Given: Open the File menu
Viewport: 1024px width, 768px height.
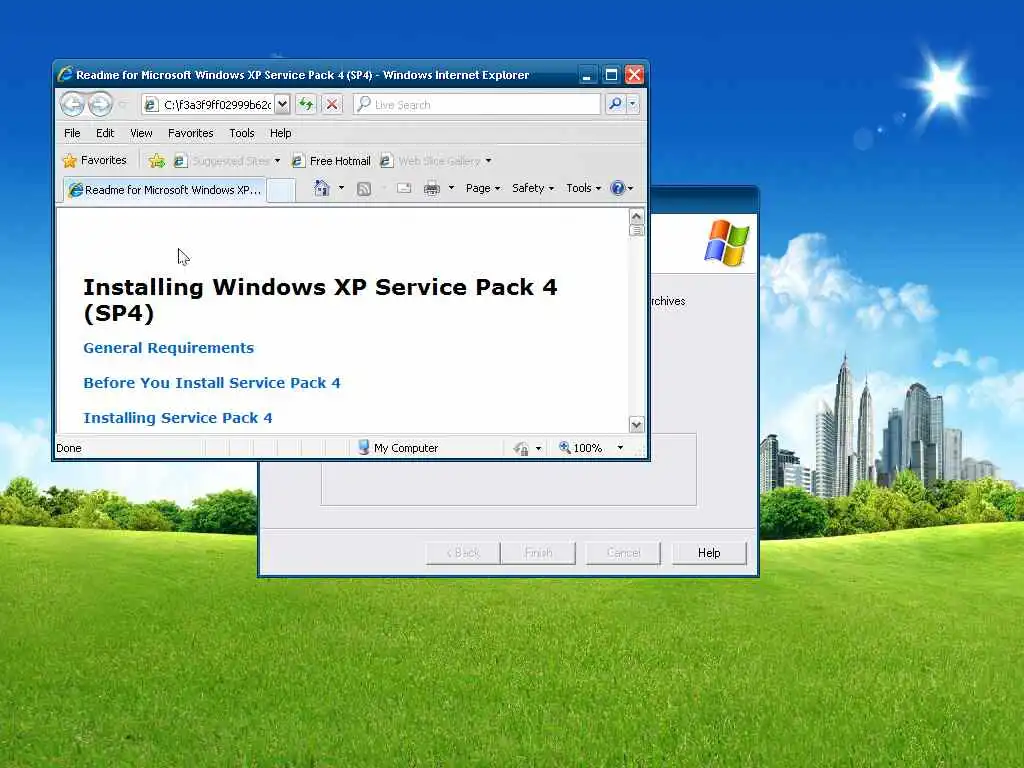Looking at the screenshot, I should [72, 133].
